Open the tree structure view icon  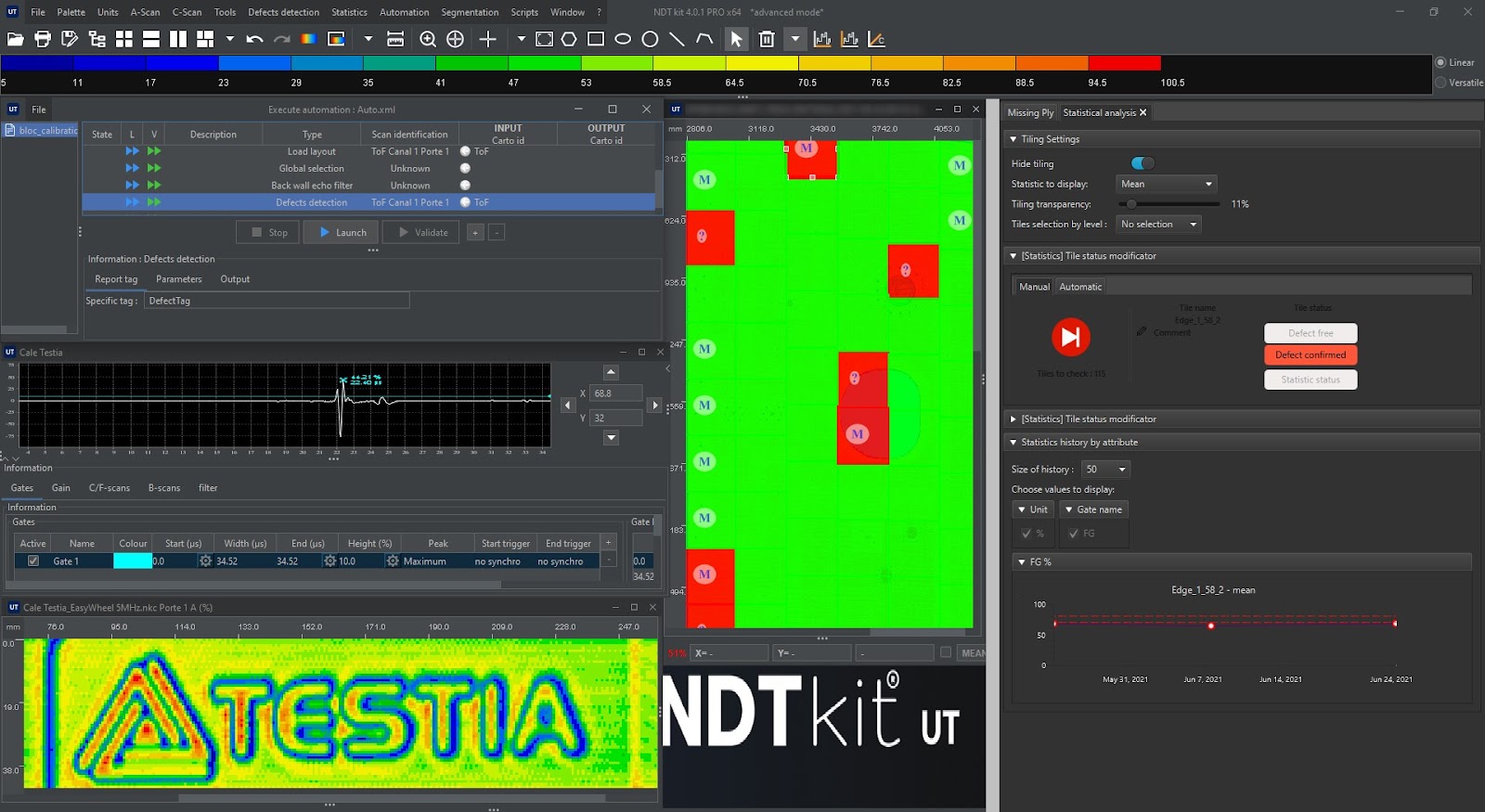97,39
